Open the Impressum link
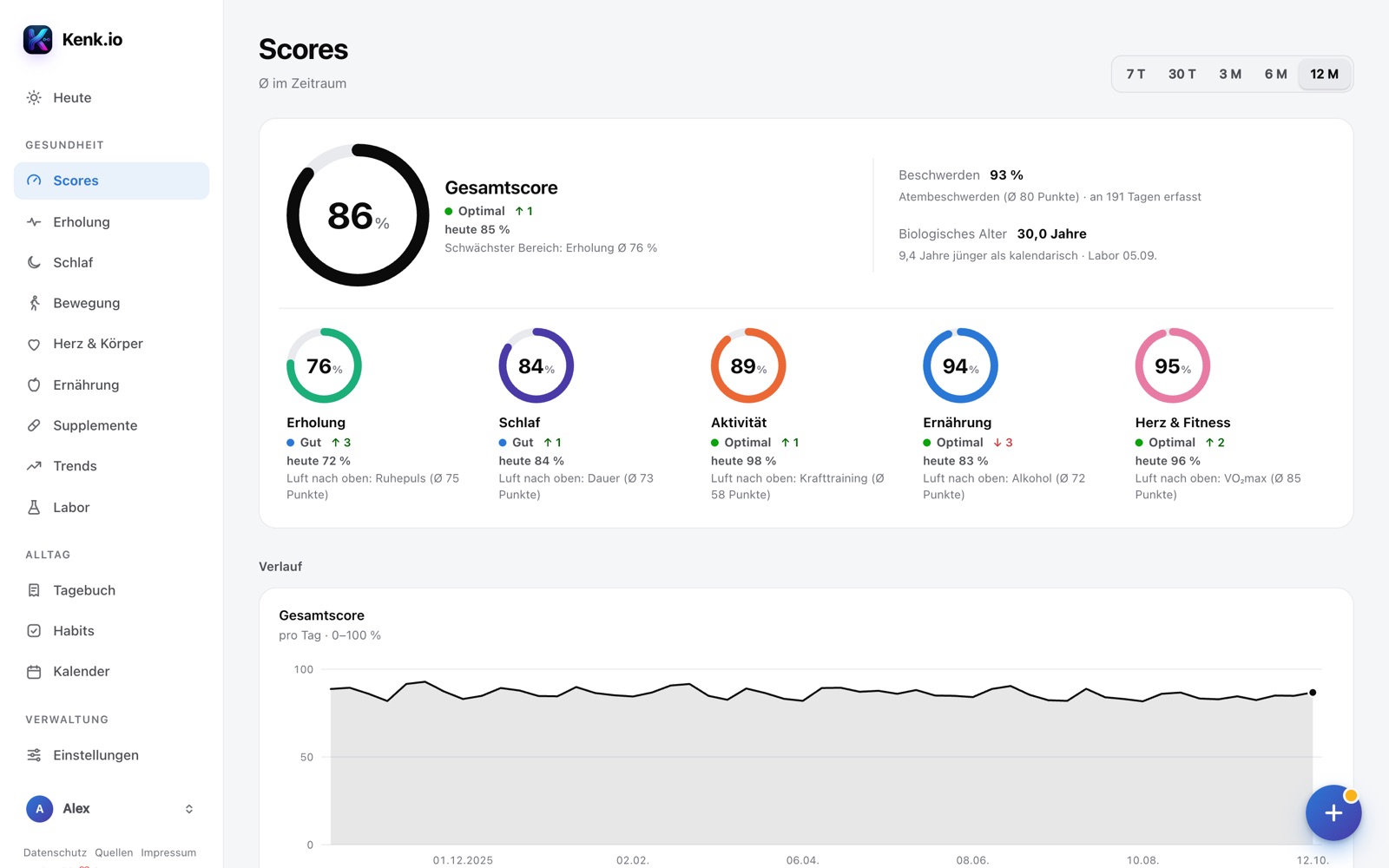Screen dimensions: 1389x868 tap(168, 852)
